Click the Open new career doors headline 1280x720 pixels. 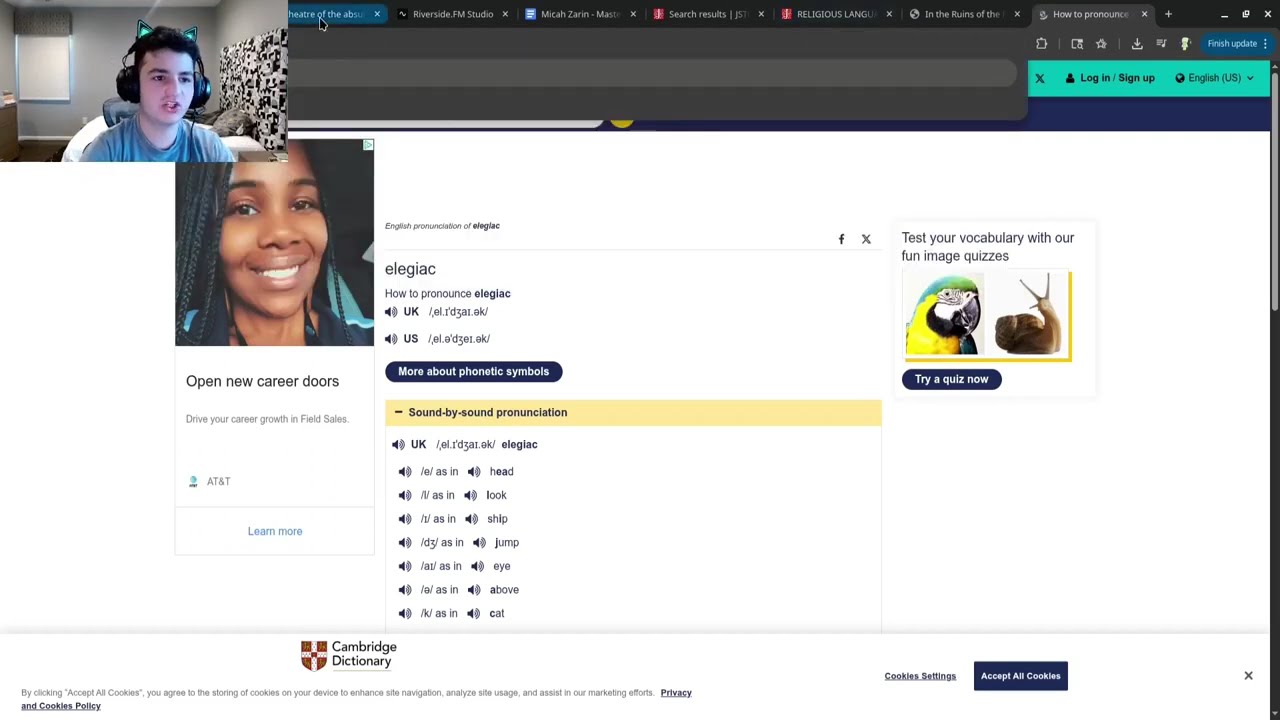coord(262,382)
